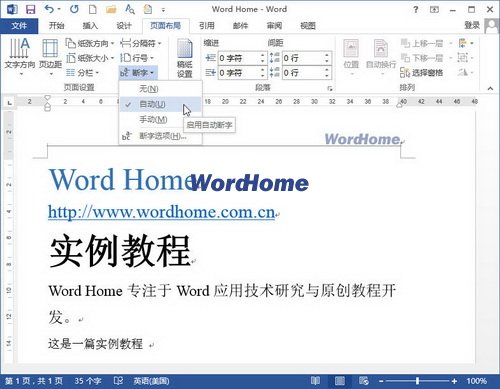Create a new blank document icon
The height and width of the screenshot is (389, 500).
pos(93,9)
